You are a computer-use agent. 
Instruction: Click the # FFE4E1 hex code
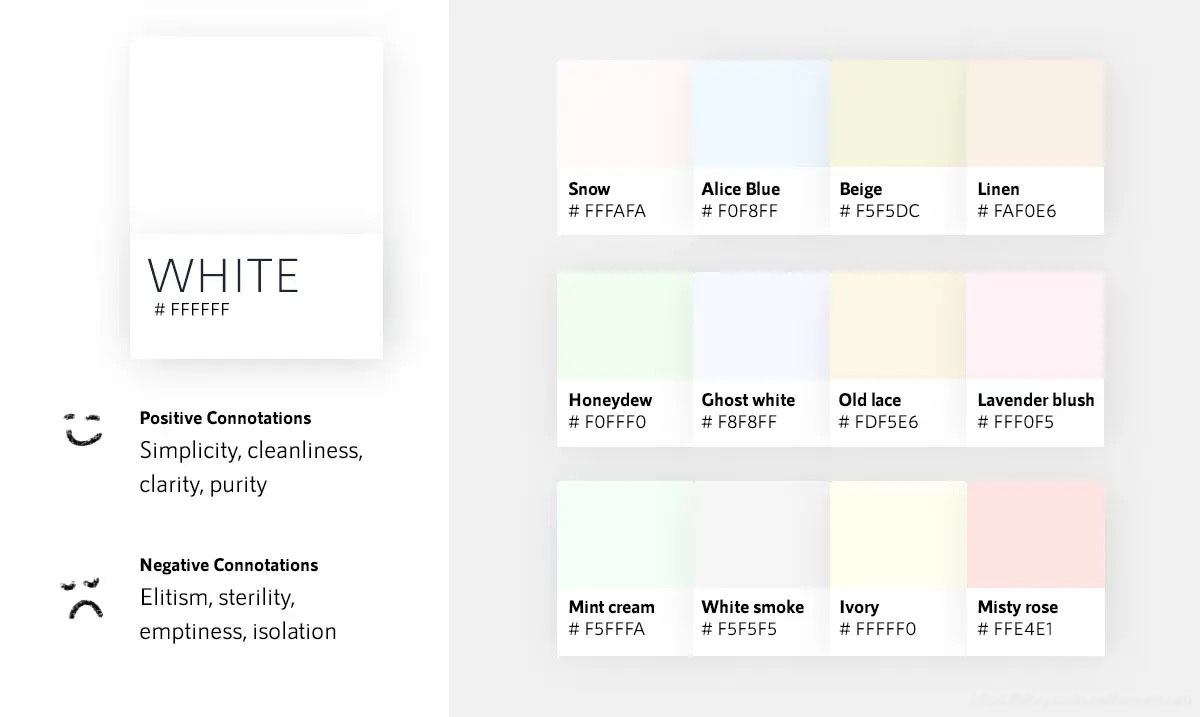tap(1015, 629)
